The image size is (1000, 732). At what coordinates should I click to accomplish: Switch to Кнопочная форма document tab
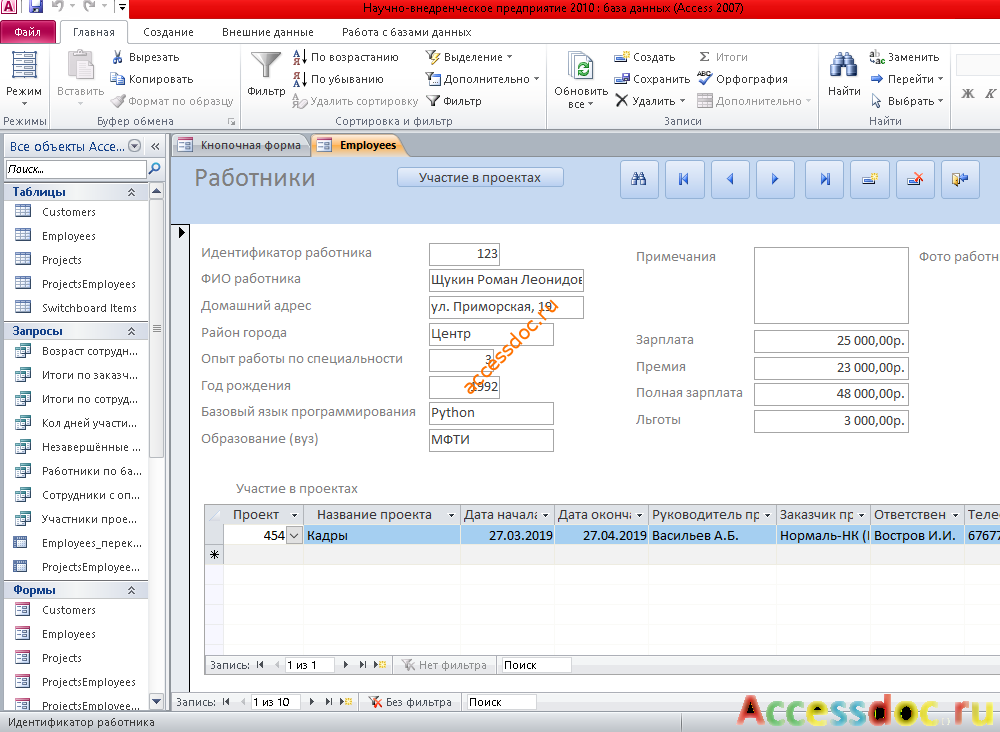coord(241,145)
